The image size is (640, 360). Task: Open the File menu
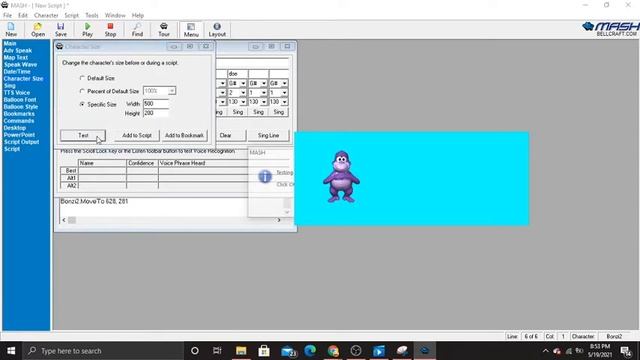click(x=7, y=15)
